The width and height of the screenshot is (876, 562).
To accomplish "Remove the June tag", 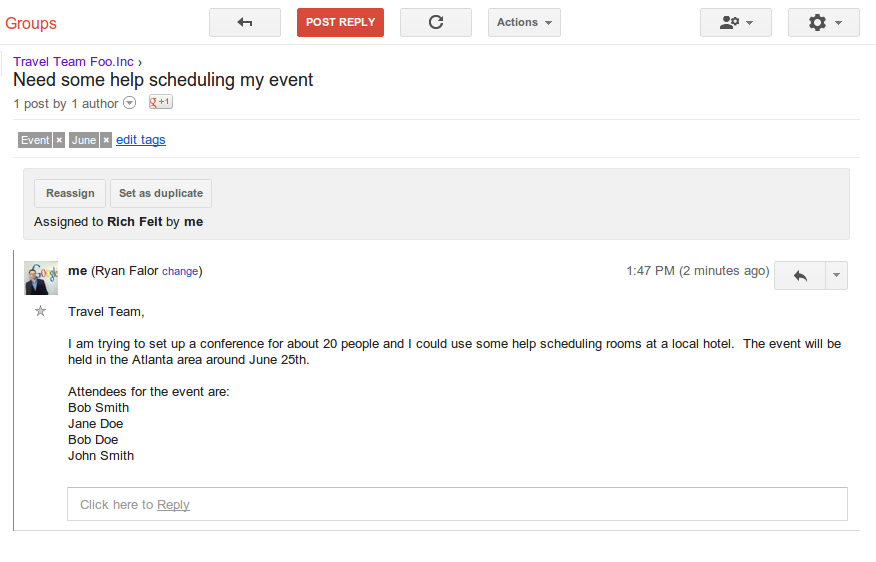I will [x=106, y=140].
